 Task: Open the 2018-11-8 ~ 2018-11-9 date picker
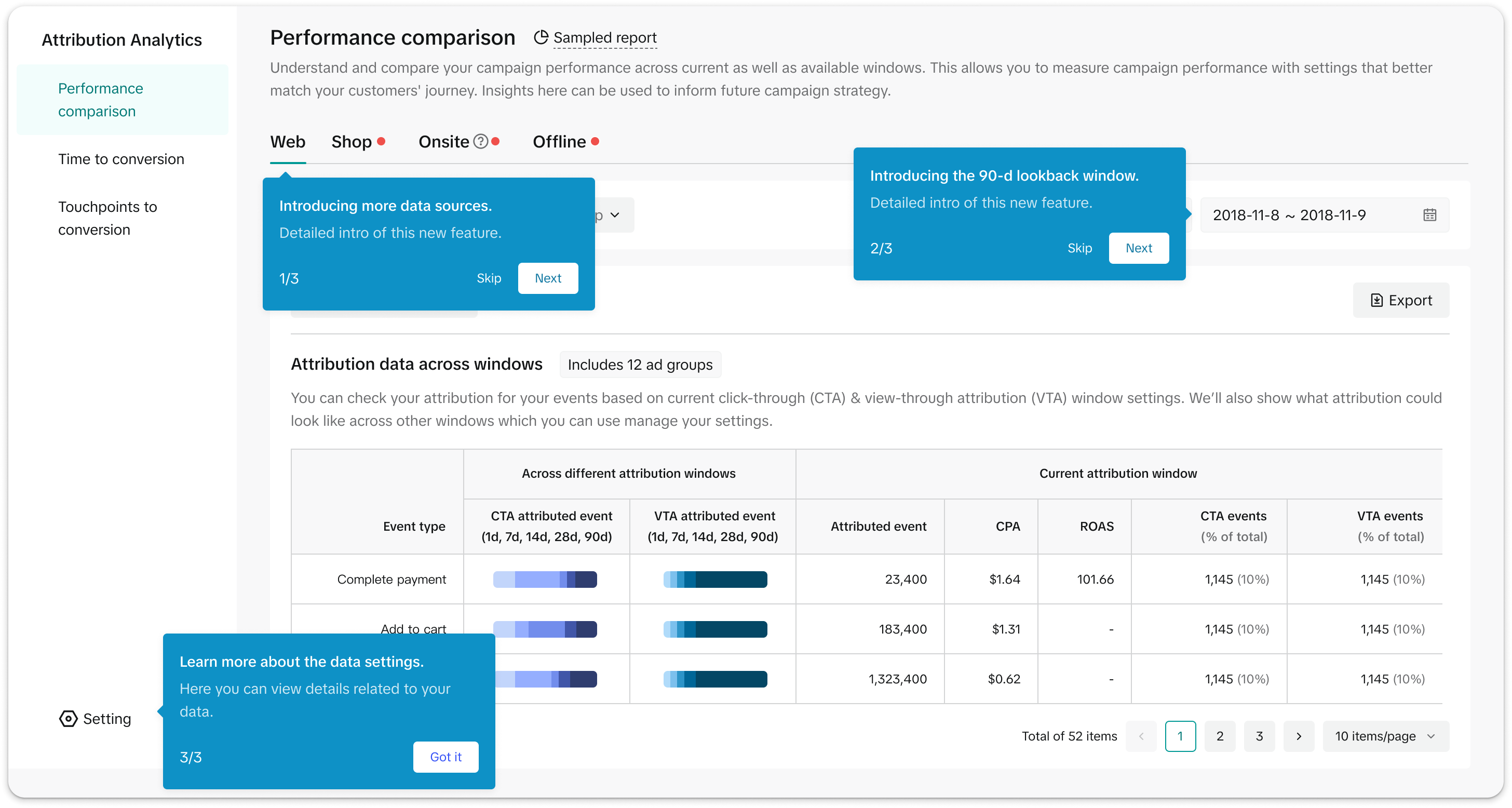1289,215
